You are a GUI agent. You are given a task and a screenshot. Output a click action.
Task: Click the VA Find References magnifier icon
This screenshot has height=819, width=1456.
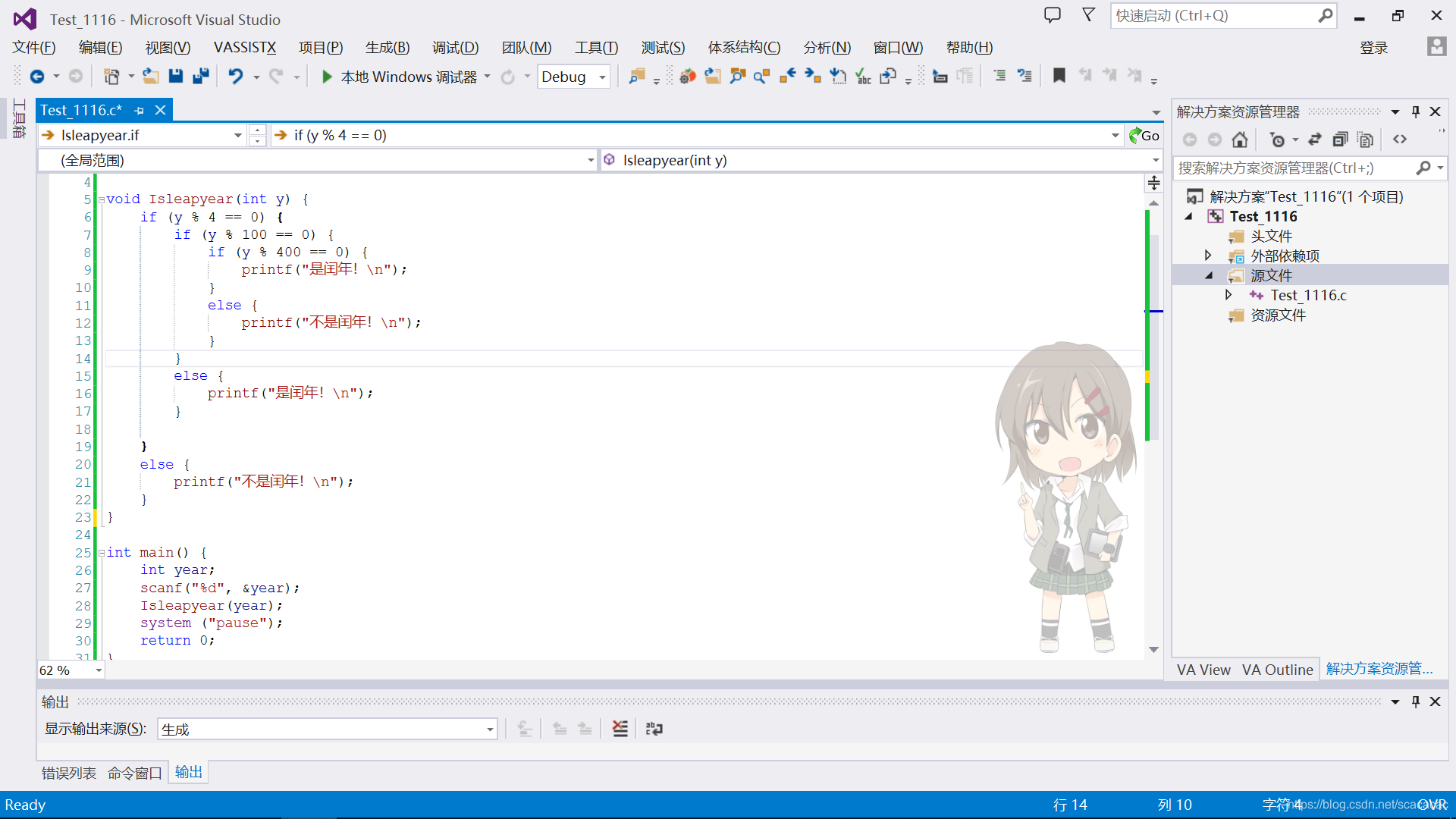click(762, 77)
